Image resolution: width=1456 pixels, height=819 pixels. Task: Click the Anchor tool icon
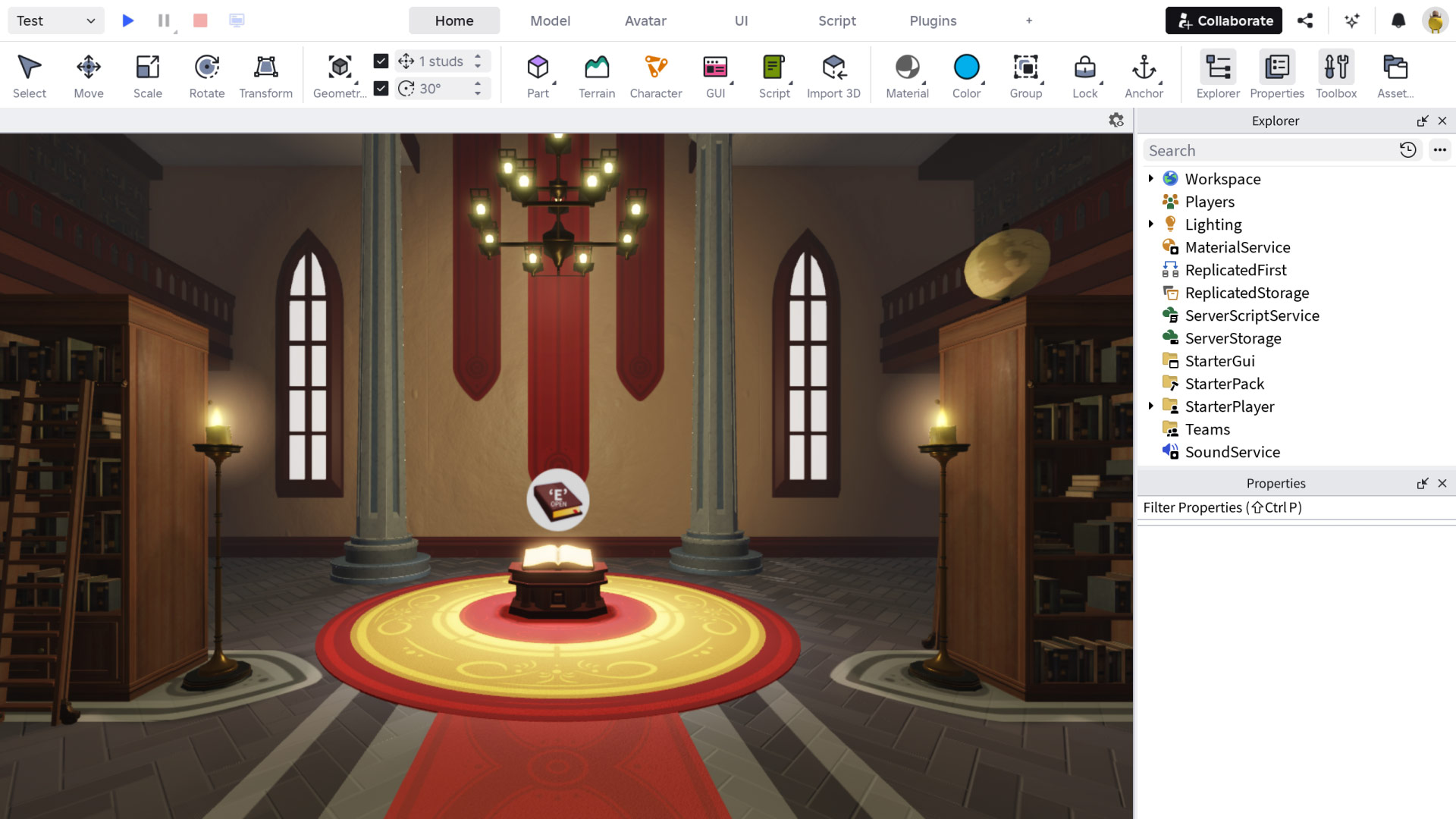point(1144,76)
